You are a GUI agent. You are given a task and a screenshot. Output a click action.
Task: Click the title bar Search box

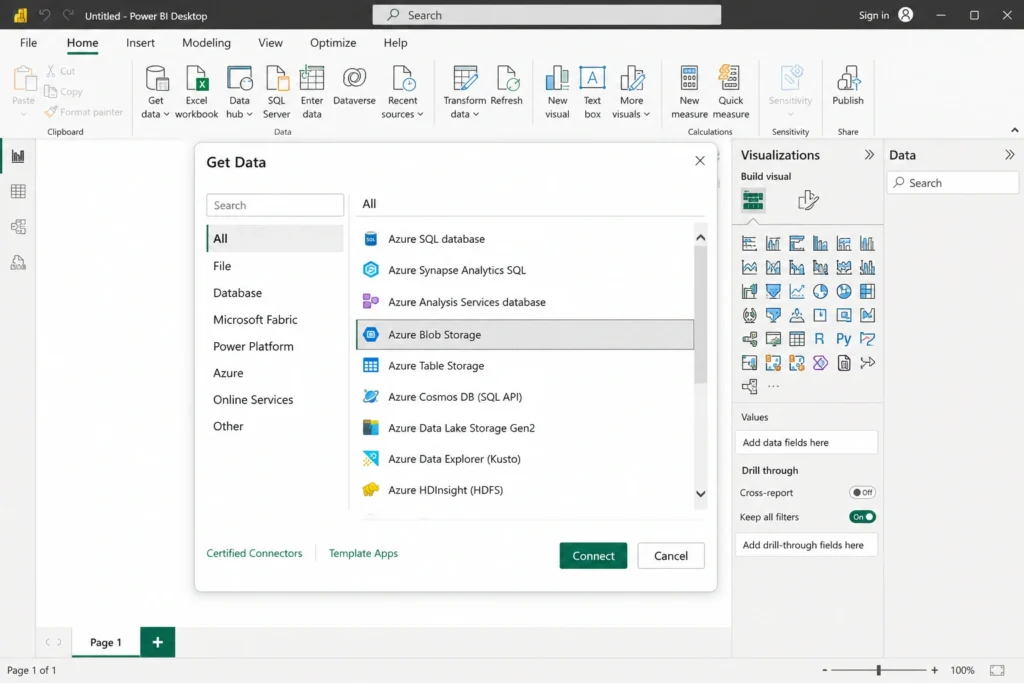[x=547, y=15]
